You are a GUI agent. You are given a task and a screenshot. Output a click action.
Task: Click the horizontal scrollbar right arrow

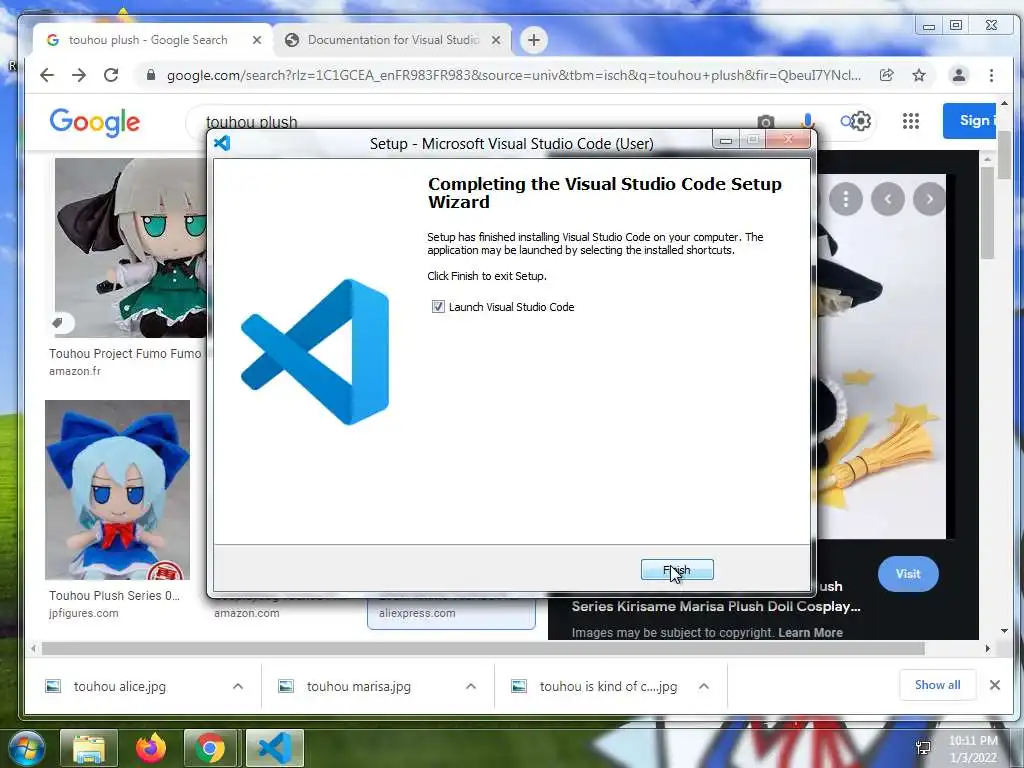point(987,648)
